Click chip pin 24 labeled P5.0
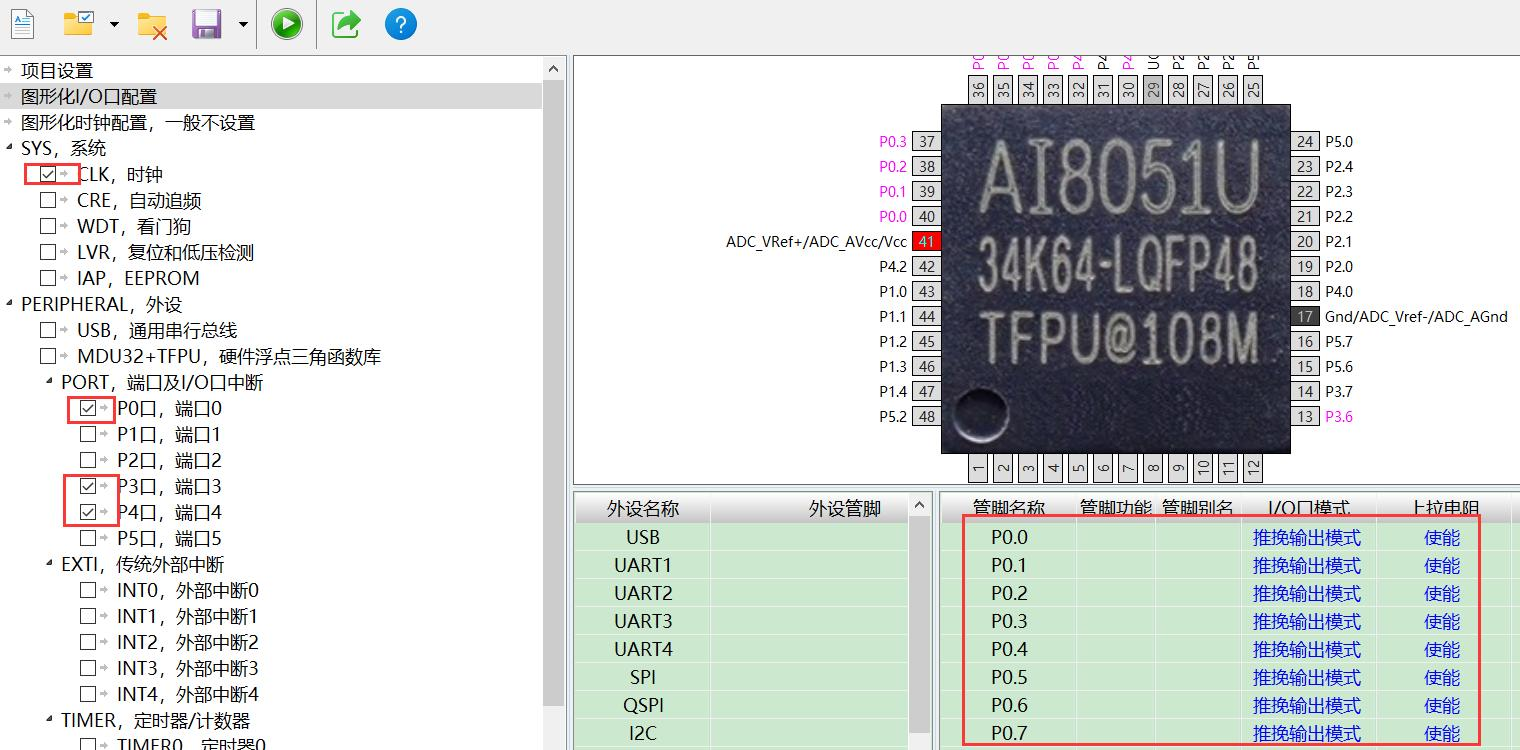 click(1305, 142)
